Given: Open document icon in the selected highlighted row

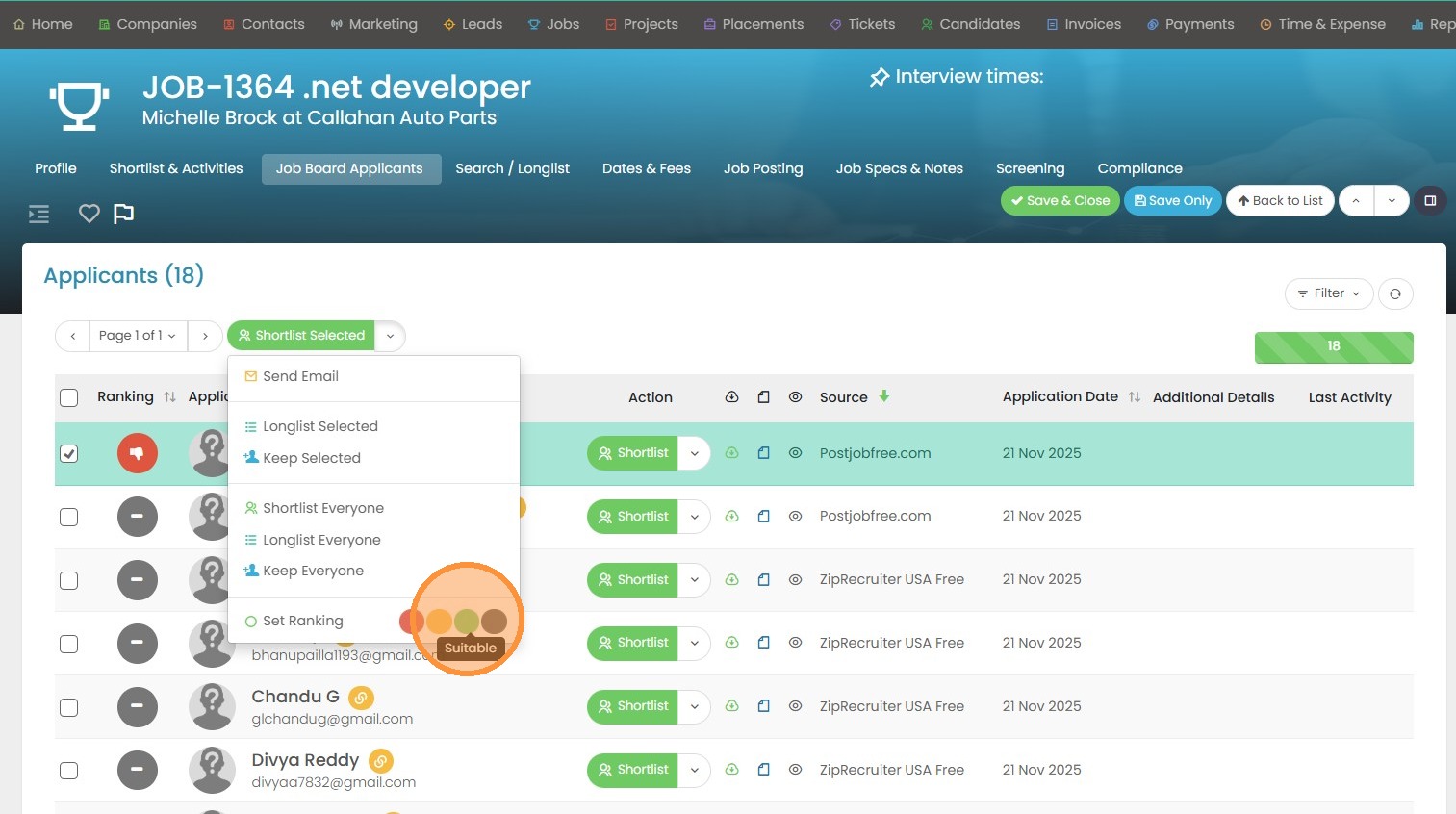Looking at the screenshot, I should 763,453.
